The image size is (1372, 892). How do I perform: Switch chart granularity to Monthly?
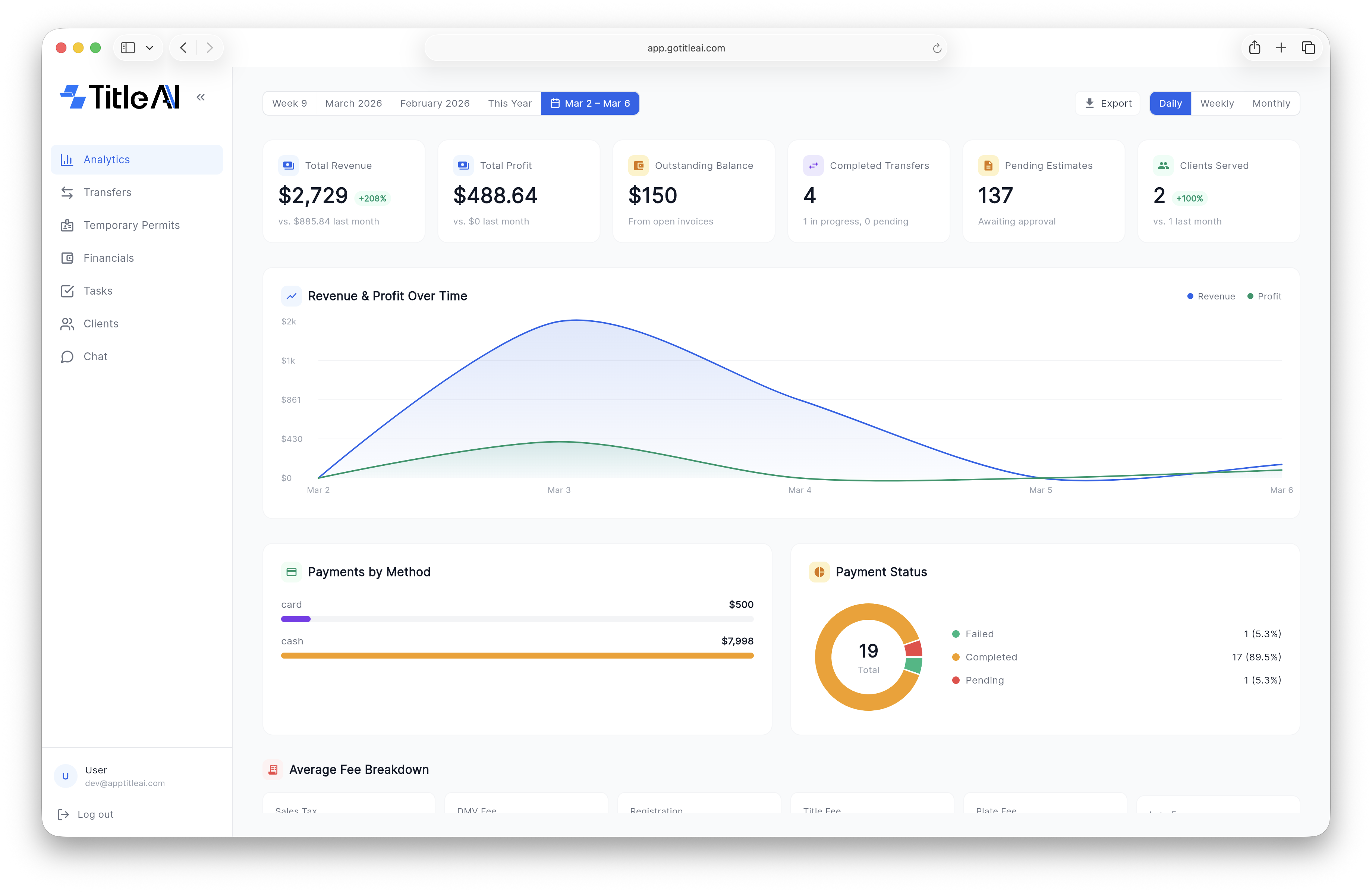(x=1271, y=104)
